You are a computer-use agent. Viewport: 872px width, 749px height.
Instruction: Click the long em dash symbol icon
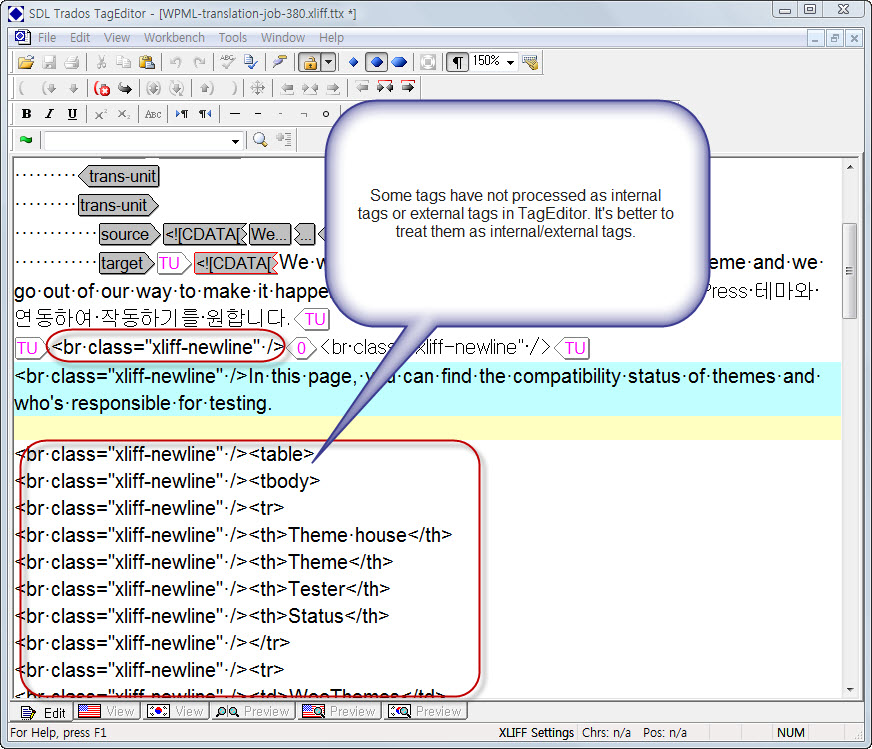235,114
